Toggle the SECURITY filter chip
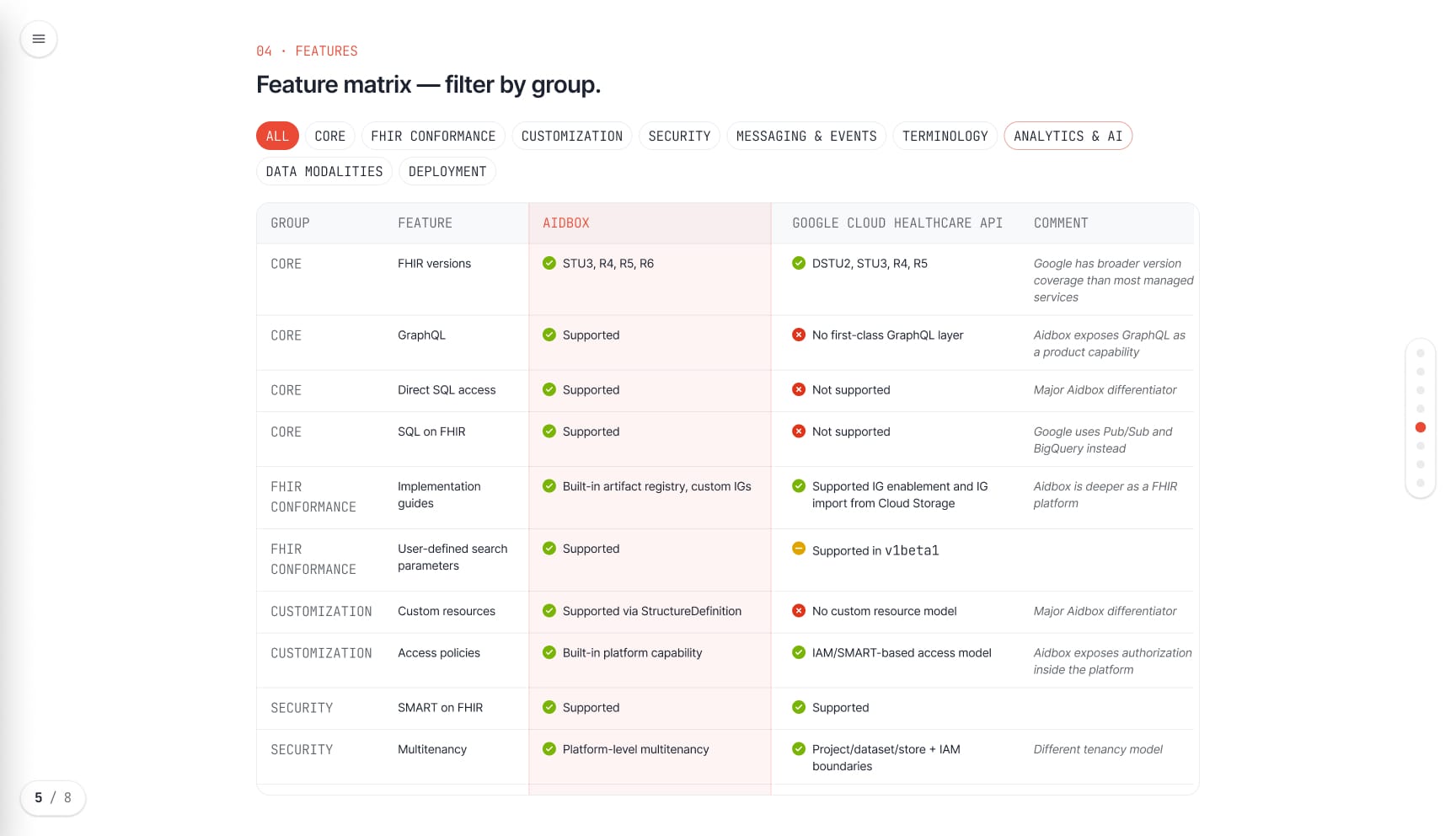1456x836 pixels. coord(679,136)
